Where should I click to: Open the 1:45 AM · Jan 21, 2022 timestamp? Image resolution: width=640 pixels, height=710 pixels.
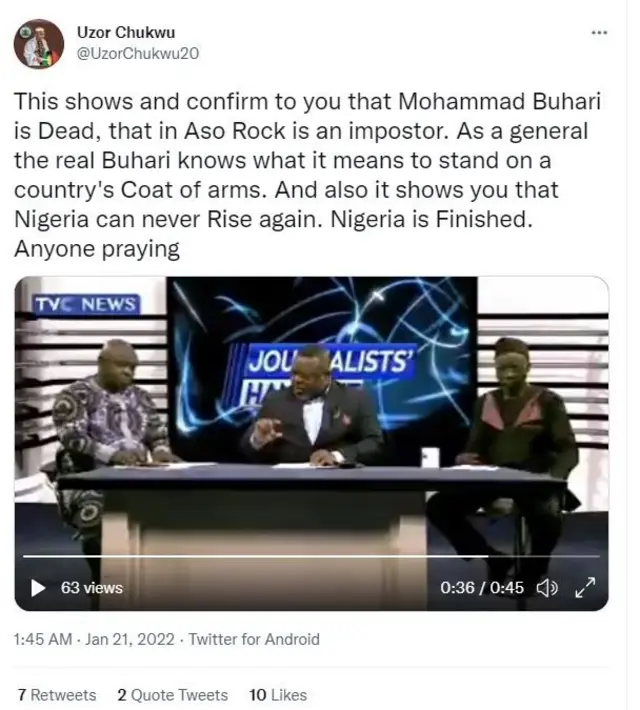click(95, 639)
